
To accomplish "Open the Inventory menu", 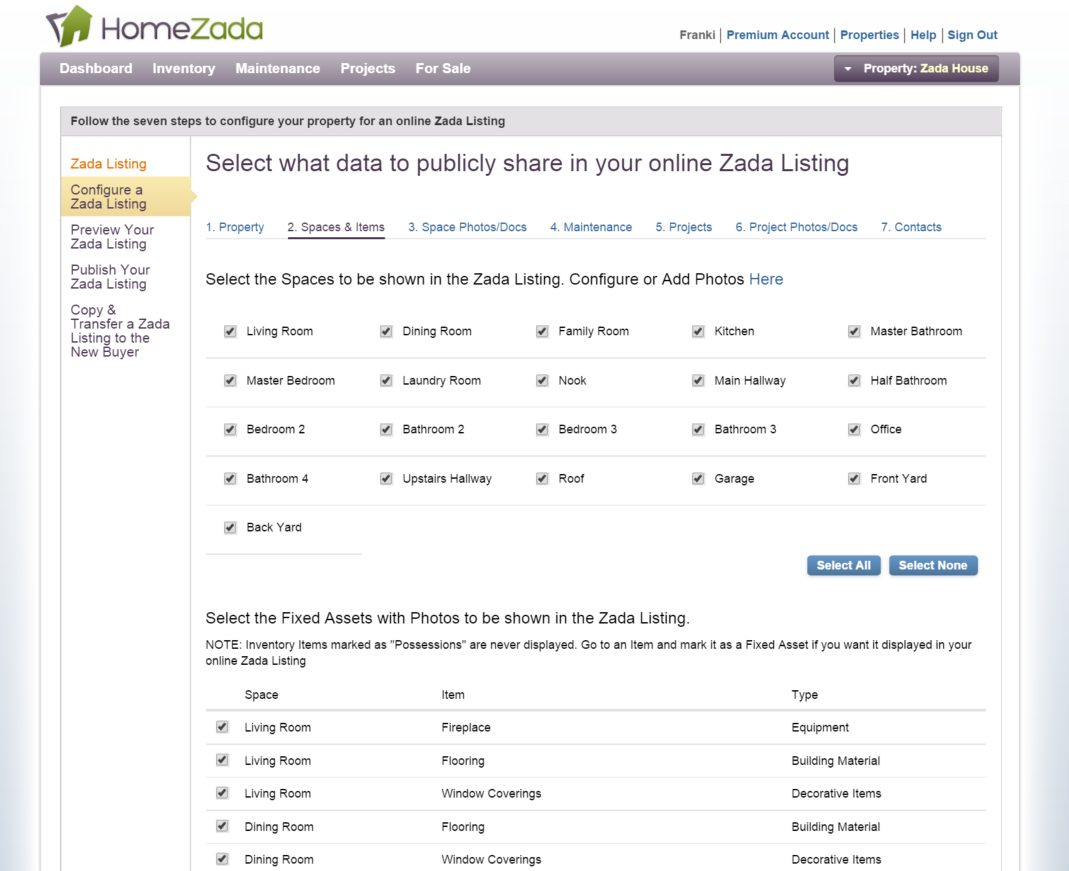I will (x=184, y=69).
